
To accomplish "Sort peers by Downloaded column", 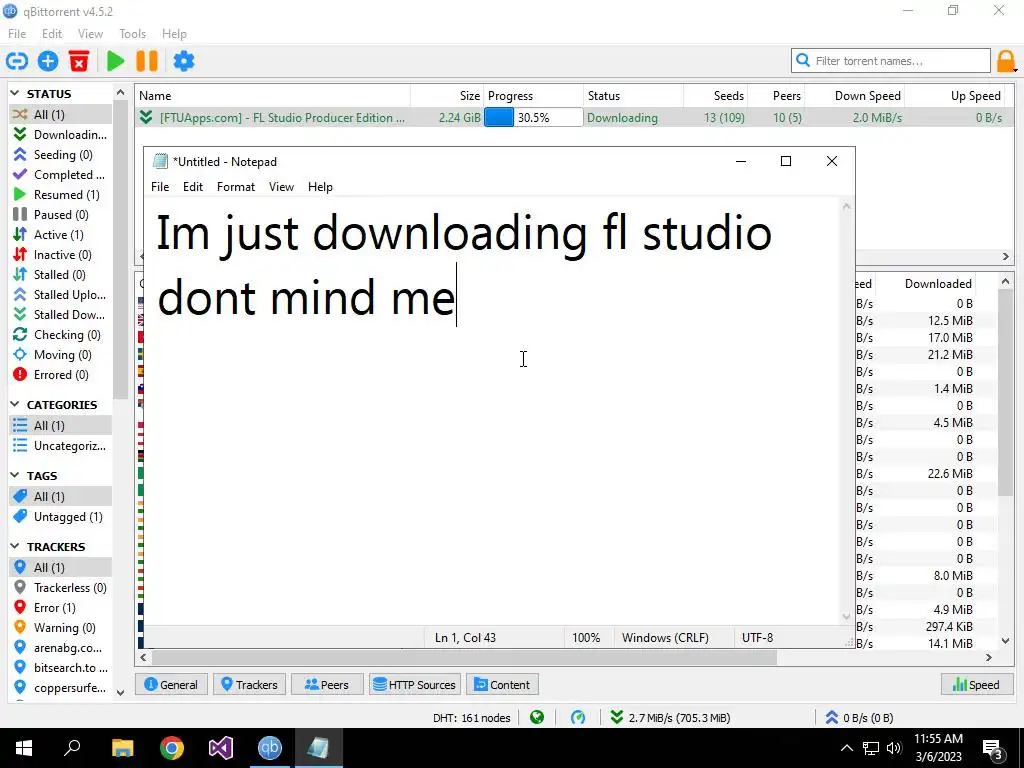I will click(x=925, y=283).
